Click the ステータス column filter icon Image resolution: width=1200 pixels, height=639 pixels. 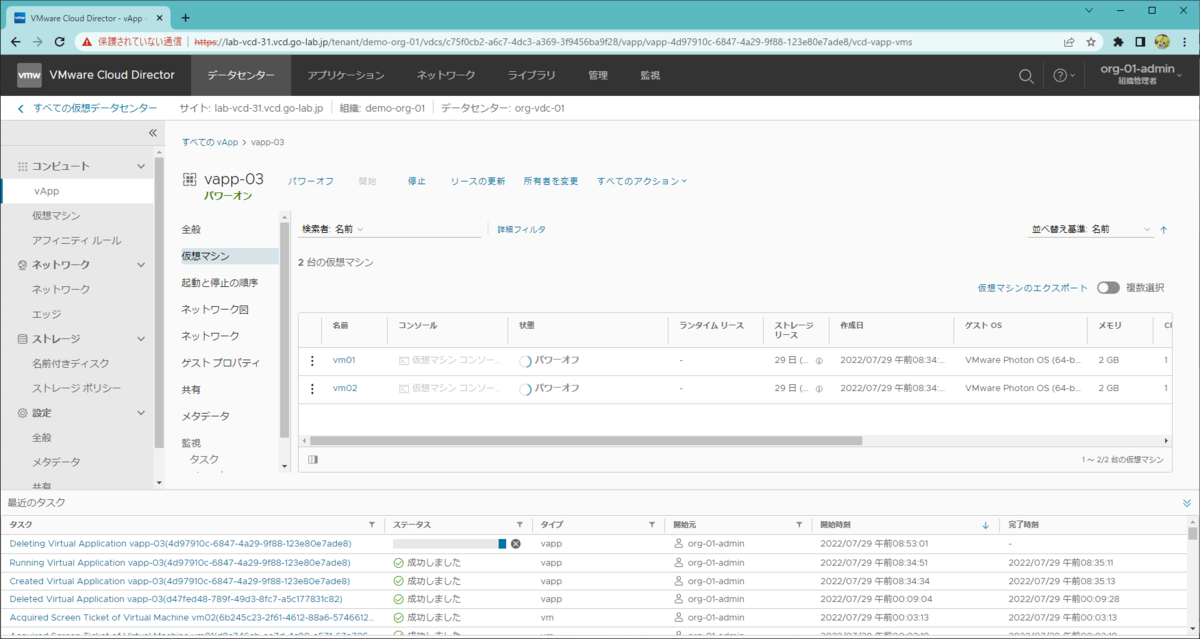pos(519,524)
